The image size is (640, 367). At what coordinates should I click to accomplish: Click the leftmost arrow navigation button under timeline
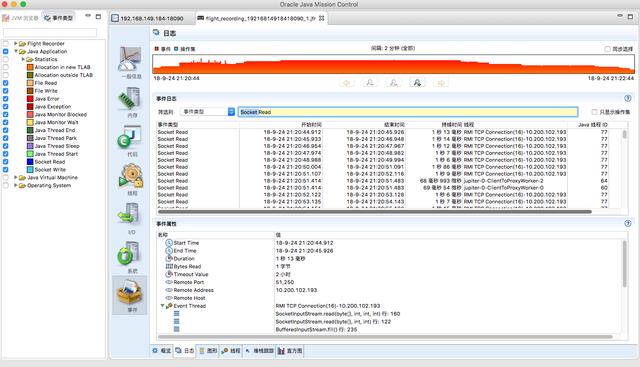[x=347, y=83]
